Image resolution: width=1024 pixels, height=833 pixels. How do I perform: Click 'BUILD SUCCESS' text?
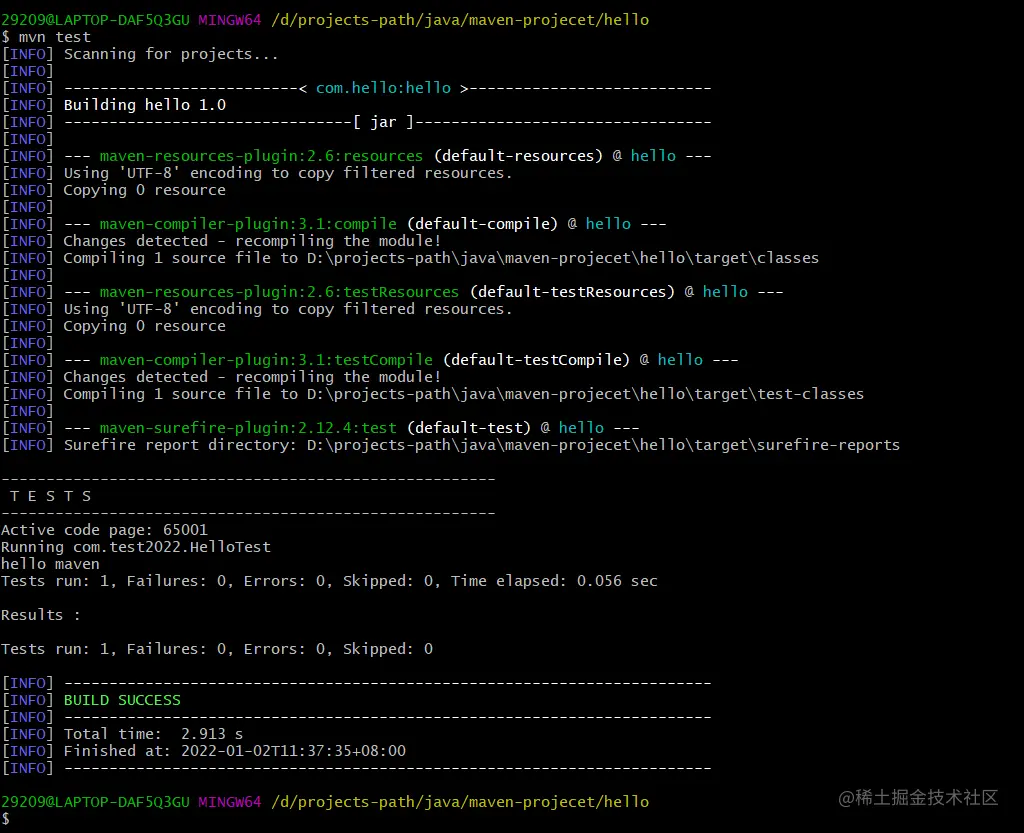(122, 700)
